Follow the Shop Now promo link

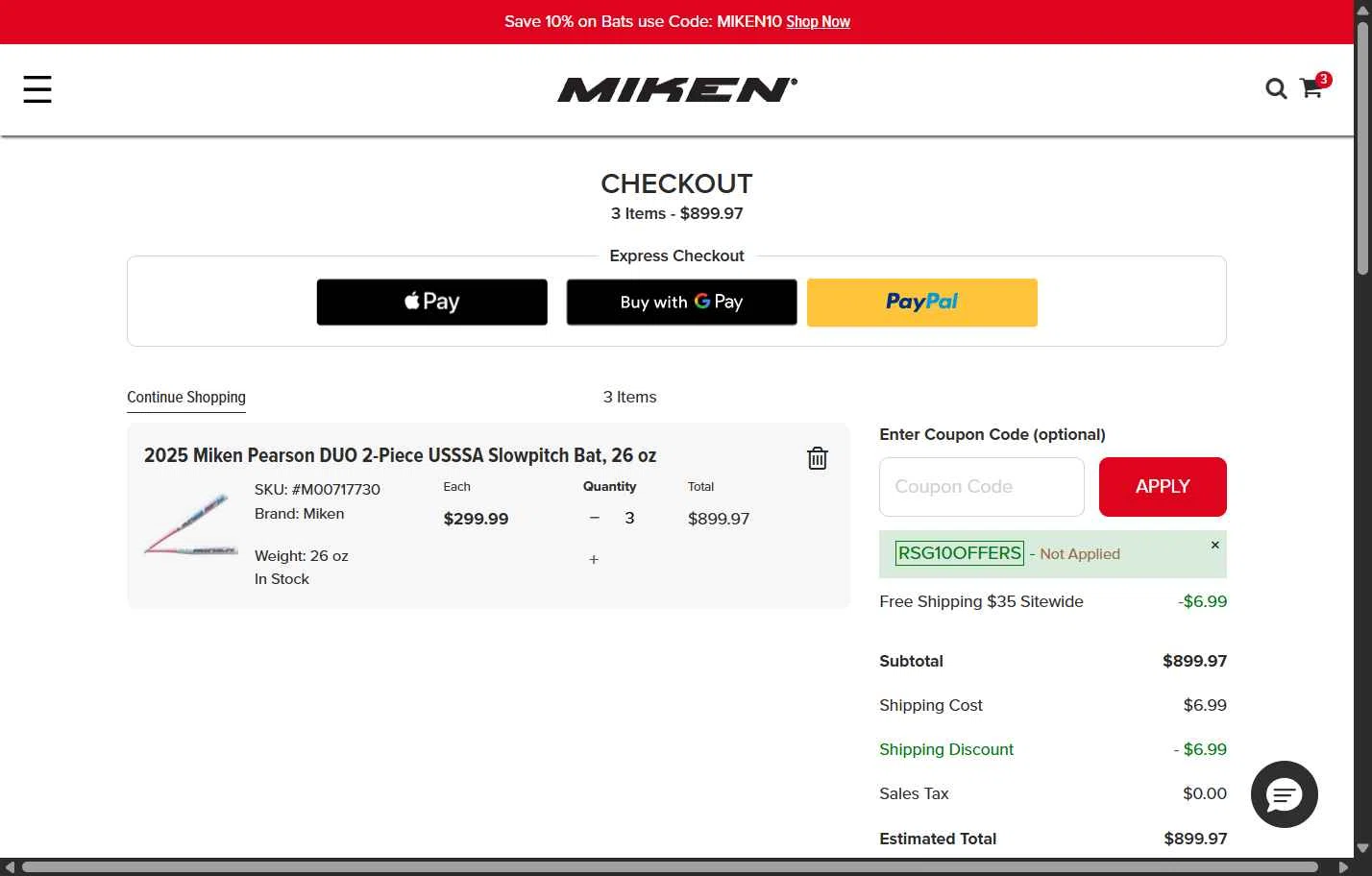tap(818, 21)
